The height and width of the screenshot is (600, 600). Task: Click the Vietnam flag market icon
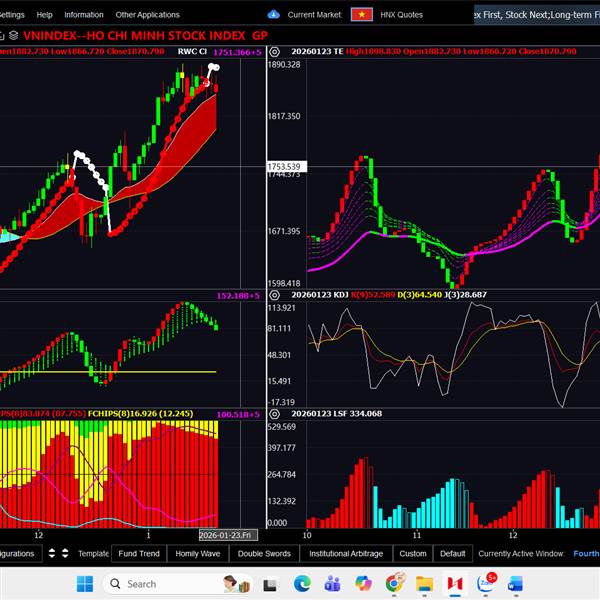point(361,15)
